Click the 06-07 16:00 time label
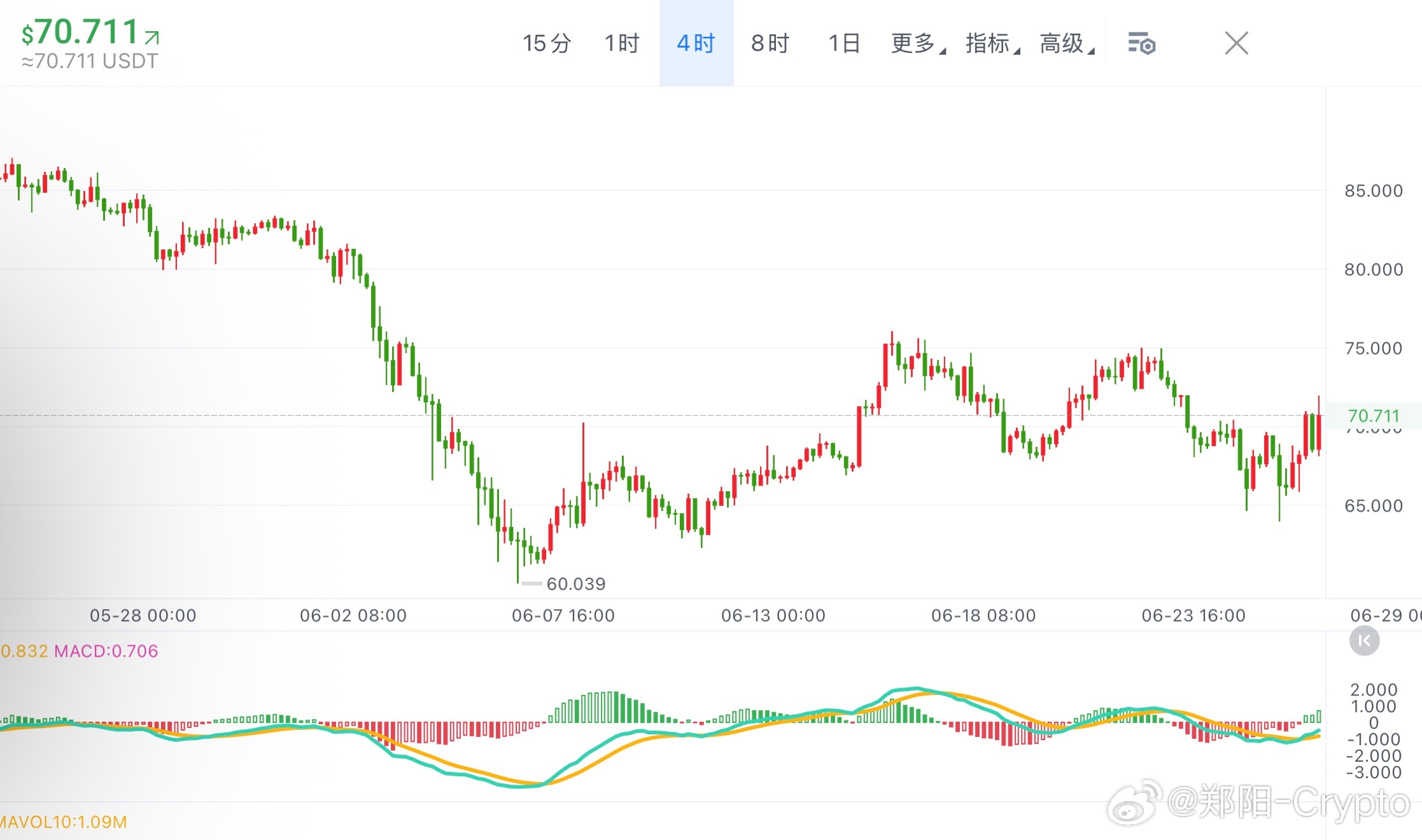The image size is (1422, 840). pyautogui.click(x=563, y=615)
